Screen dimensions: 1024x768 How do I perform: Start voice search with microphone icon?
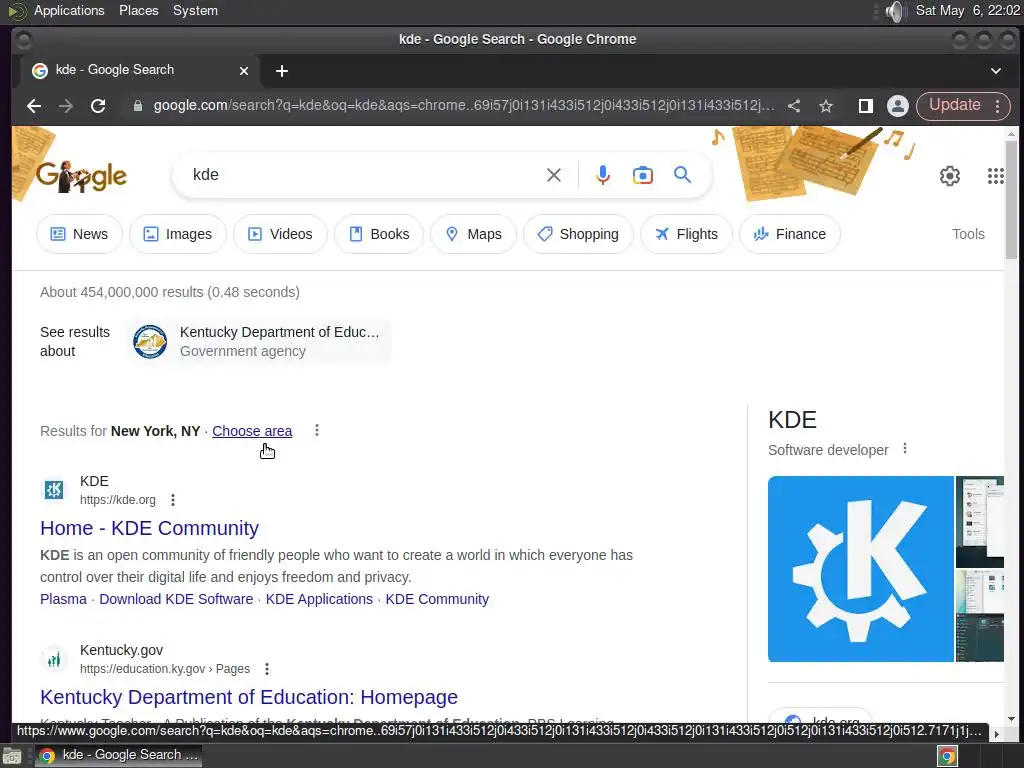(x=603, y=175)
